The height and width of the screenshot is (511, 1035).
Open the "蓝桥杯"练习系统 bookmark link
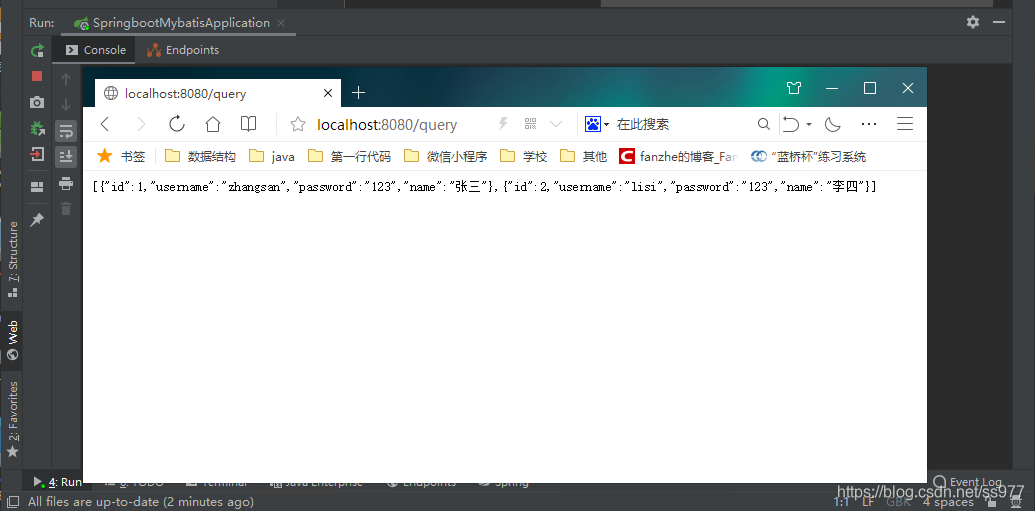pos(808,156)
